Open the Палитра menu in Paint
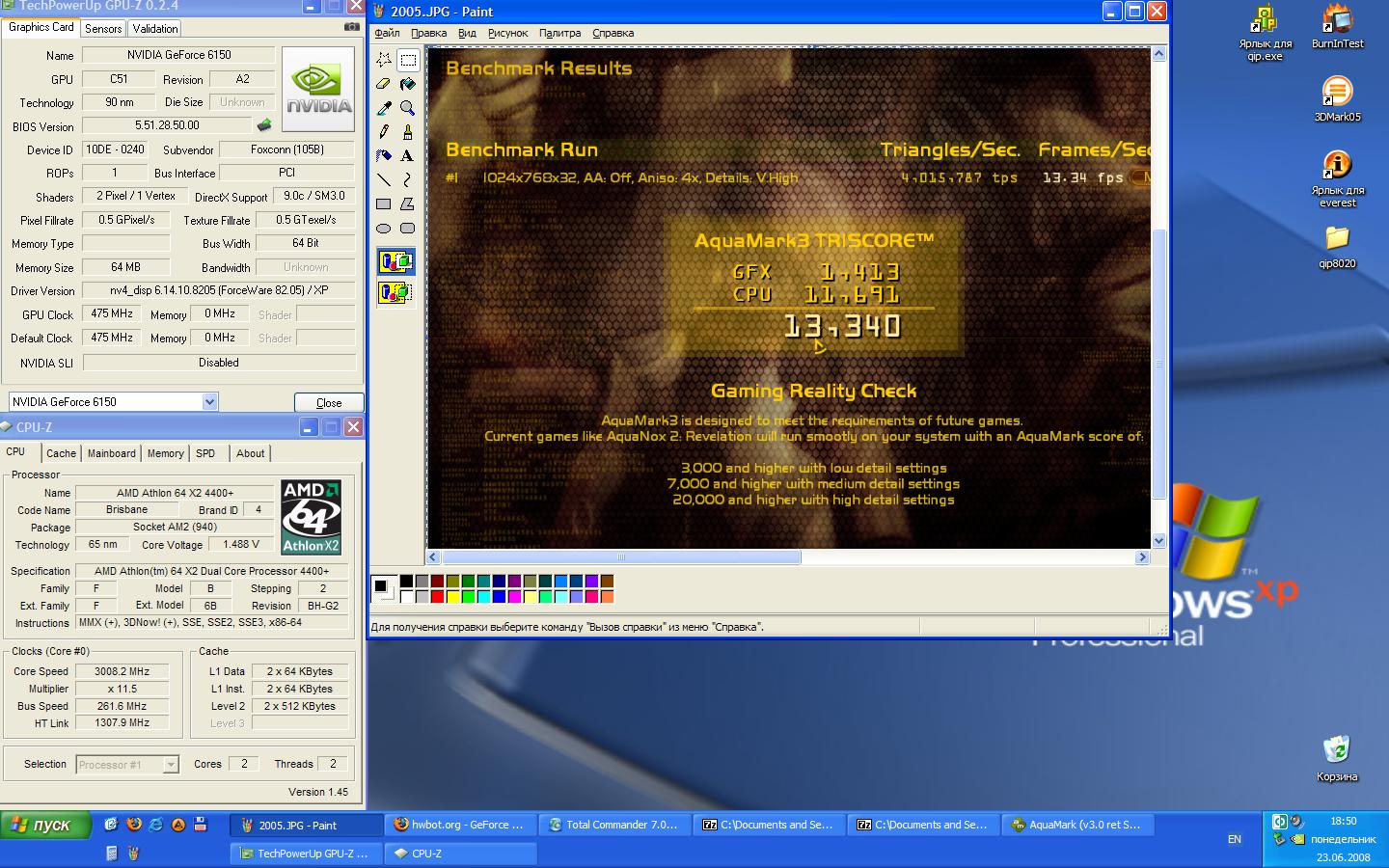This screenshot has width=1389, height=868. (559, 33)
